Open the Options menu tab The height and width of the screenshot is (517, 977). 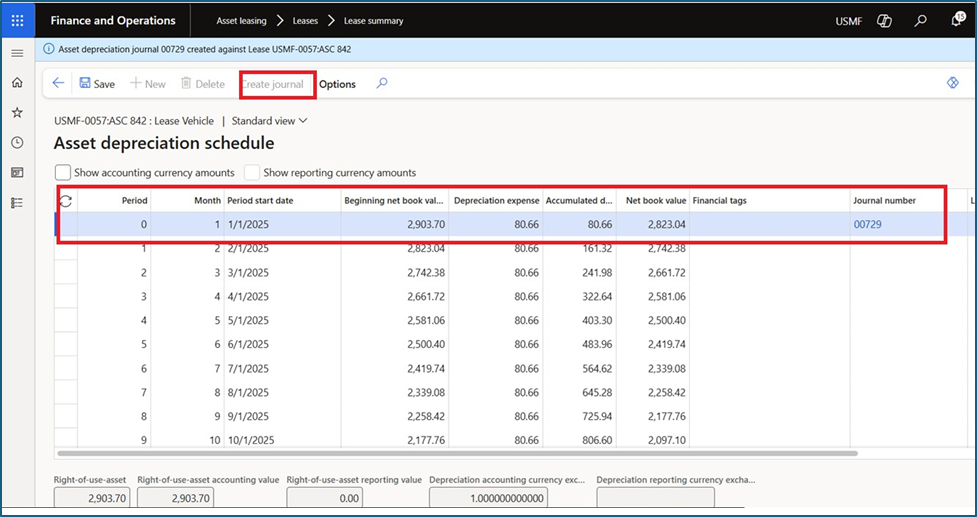click(337, 84)
